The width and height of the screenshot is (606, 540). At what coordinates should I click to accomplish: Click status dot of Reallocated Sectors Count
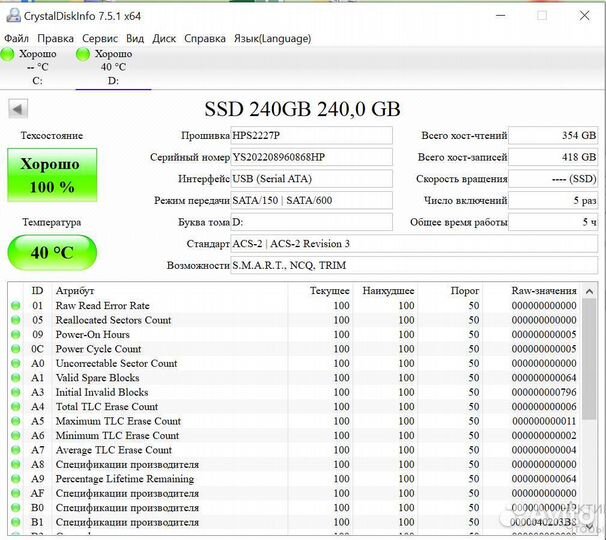pos(15,320)
